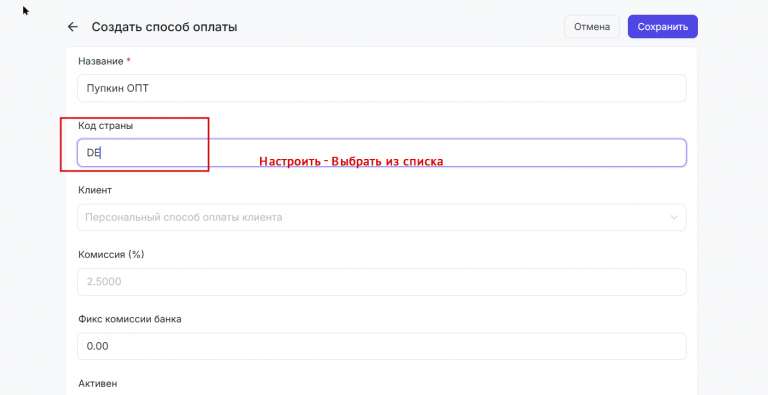Click the Комиссия (%) label
Image resolution: width=768 pixels, height=395 pixels.
pos(111,255)
